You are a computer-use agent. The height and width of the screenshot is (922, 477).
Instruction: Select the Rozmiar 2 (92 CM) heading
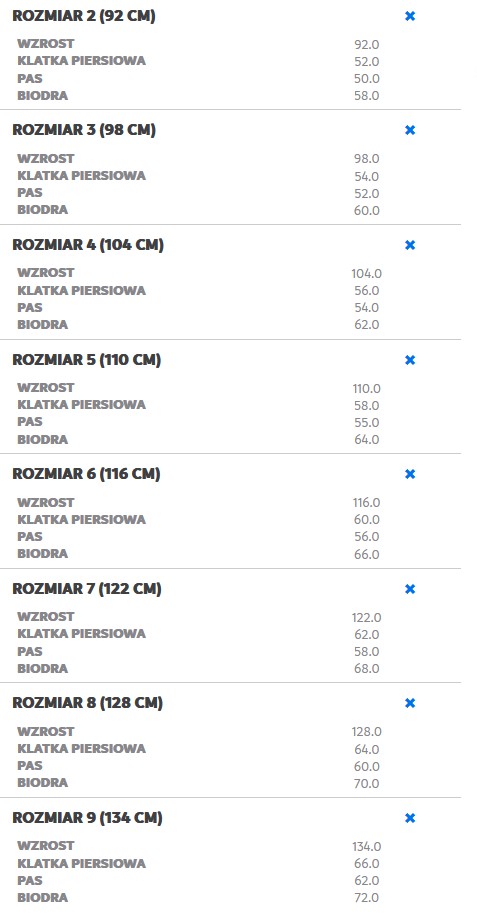pyautogui.click(x=84, y=16)
